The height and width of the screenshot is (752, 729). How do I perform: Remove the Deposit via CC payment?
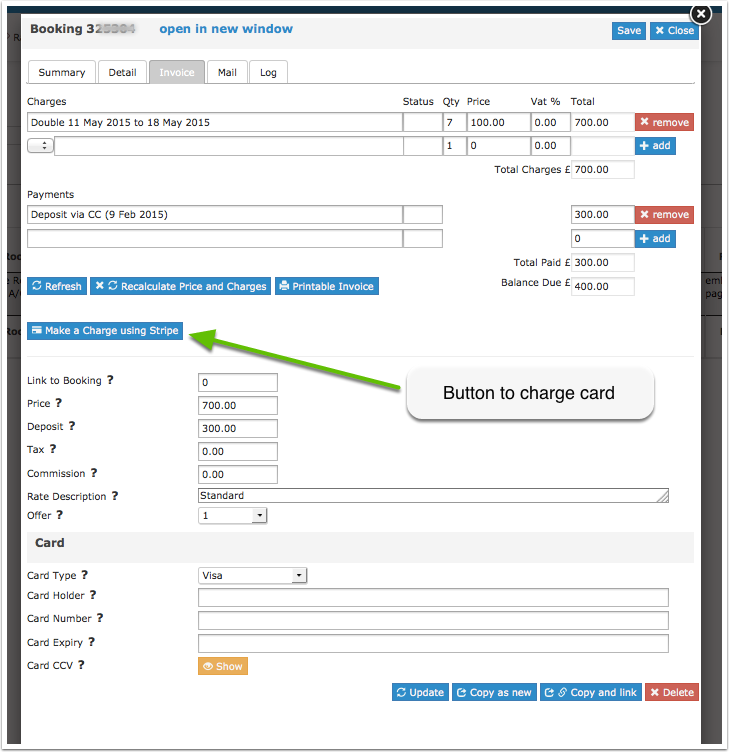click(x=664, y=215)
